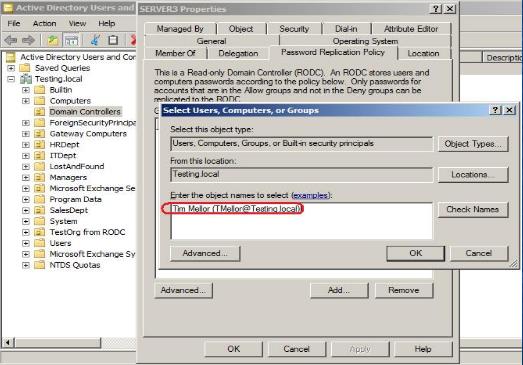Expand the LostAndFound container
This screenshot has width=523, height=365.
[26, 166]
